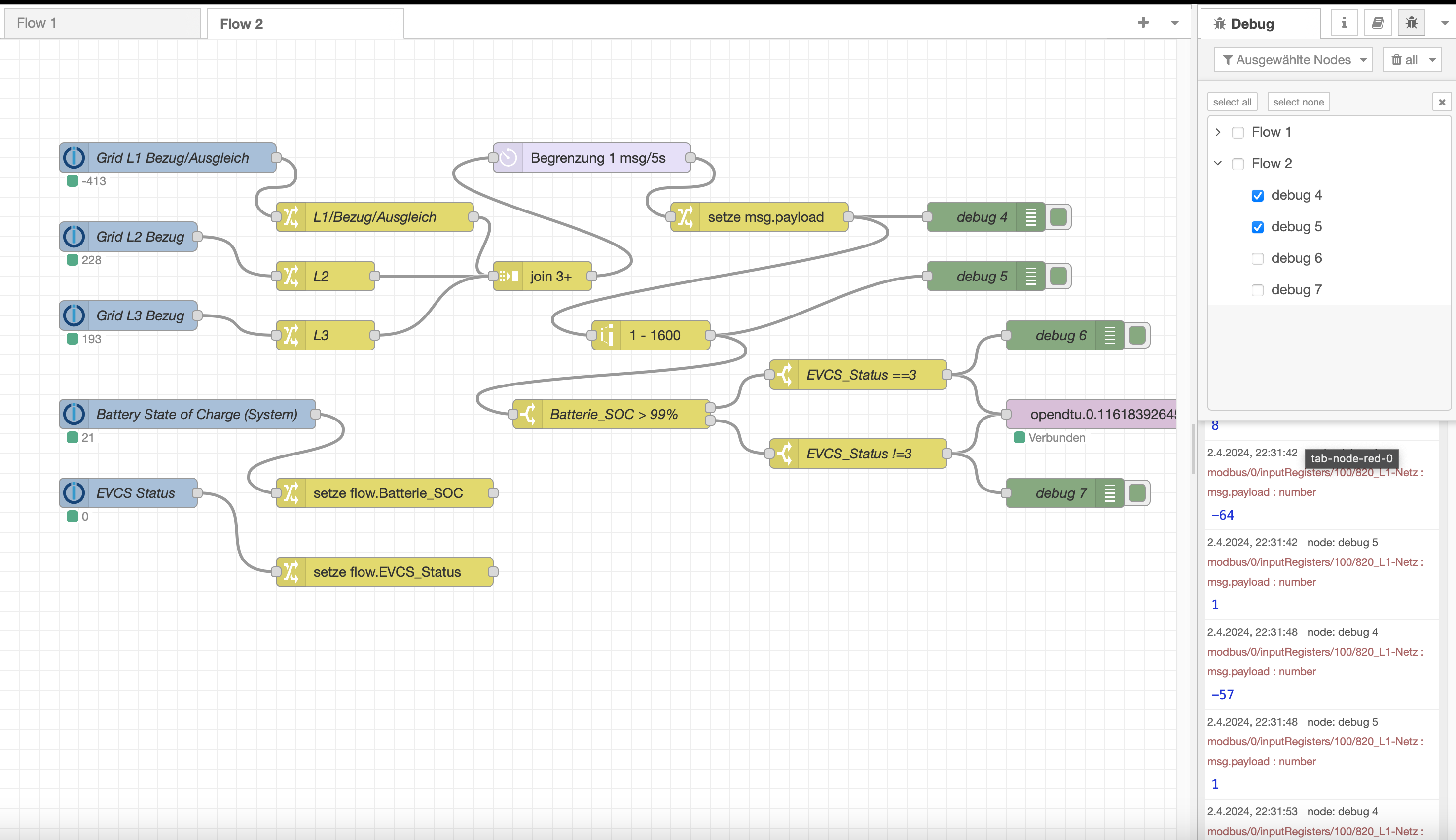1456x840 pixels.
Task: Enable the debug 6 checkbox
Action: point(1258,258)
